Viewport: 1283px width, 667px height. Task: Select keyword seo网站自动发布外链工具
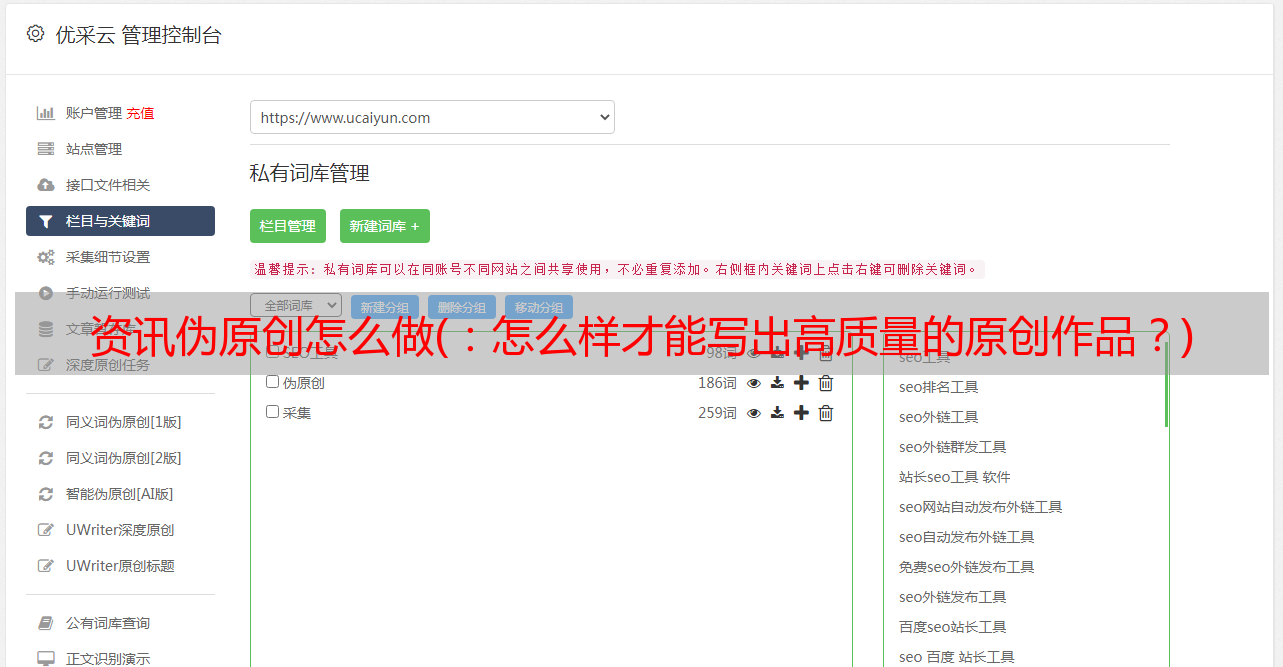pyautogui.click(x=980, y=507)
